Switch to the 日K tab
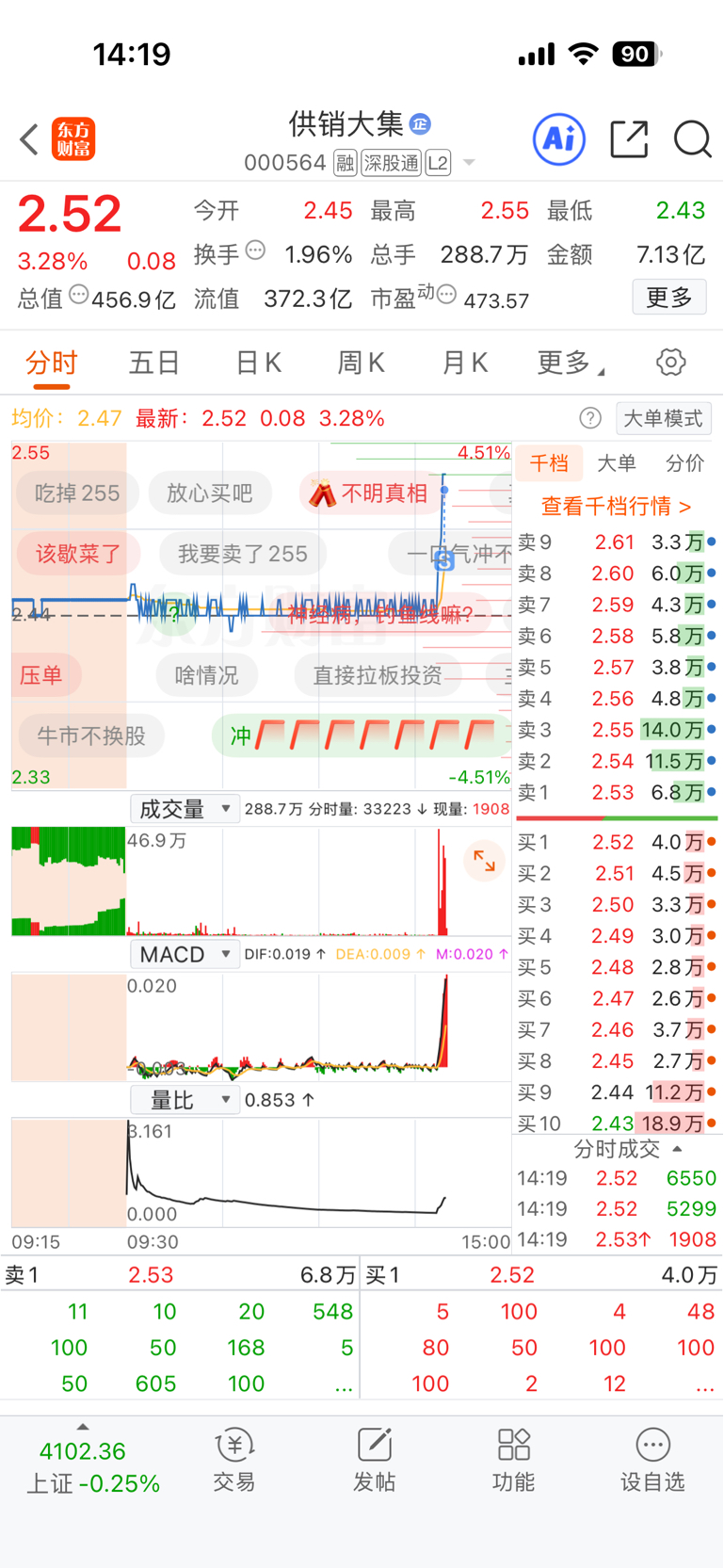Image resolution: width=724 pixels, height=1568 pixels. click(258, 363)
